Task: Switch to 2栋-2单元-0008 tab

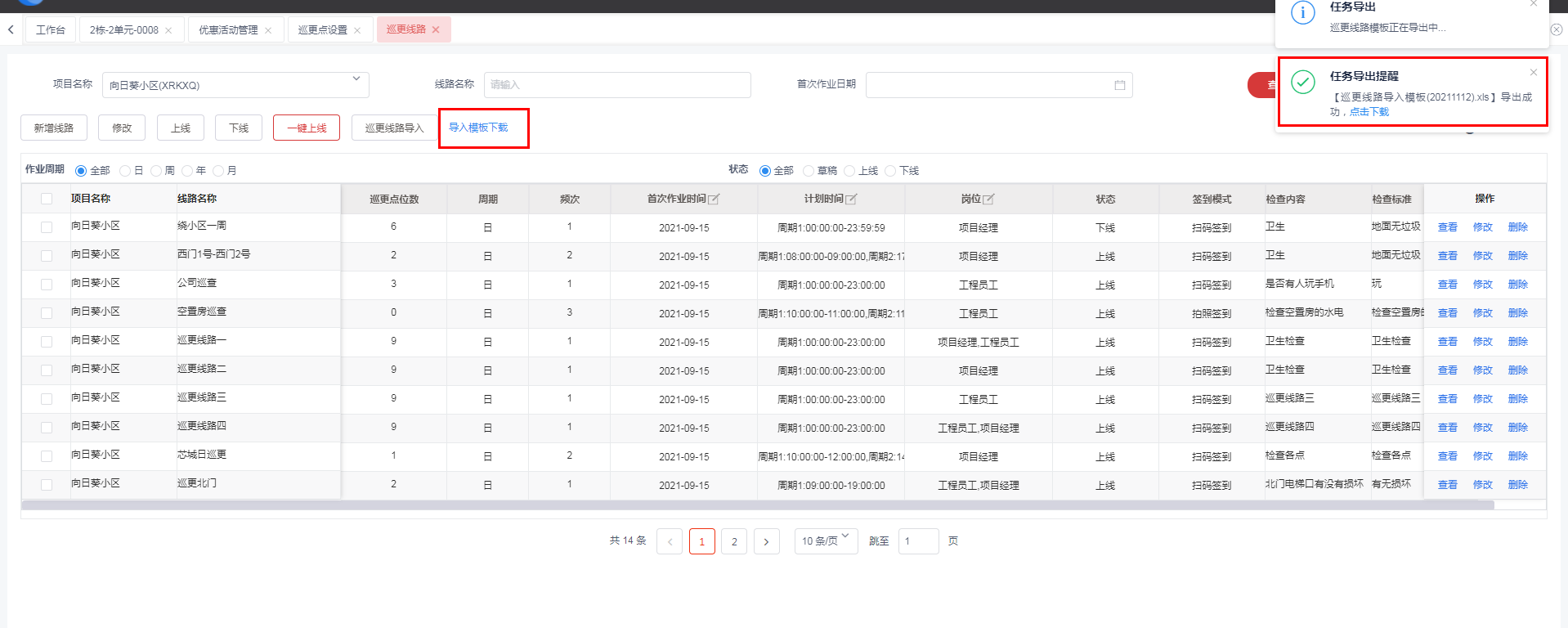Action: pyautogui.click(x=124, y=30)
